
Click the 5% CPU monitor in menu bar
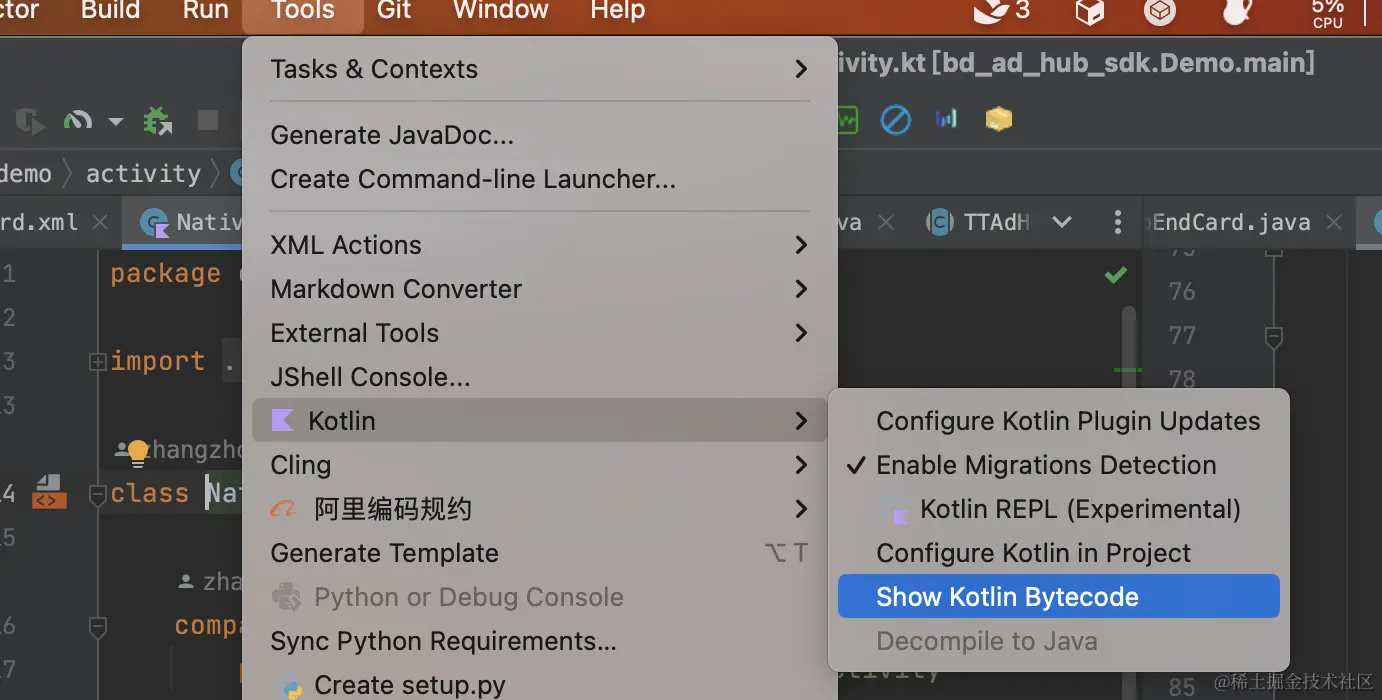tap(1328, 13)
